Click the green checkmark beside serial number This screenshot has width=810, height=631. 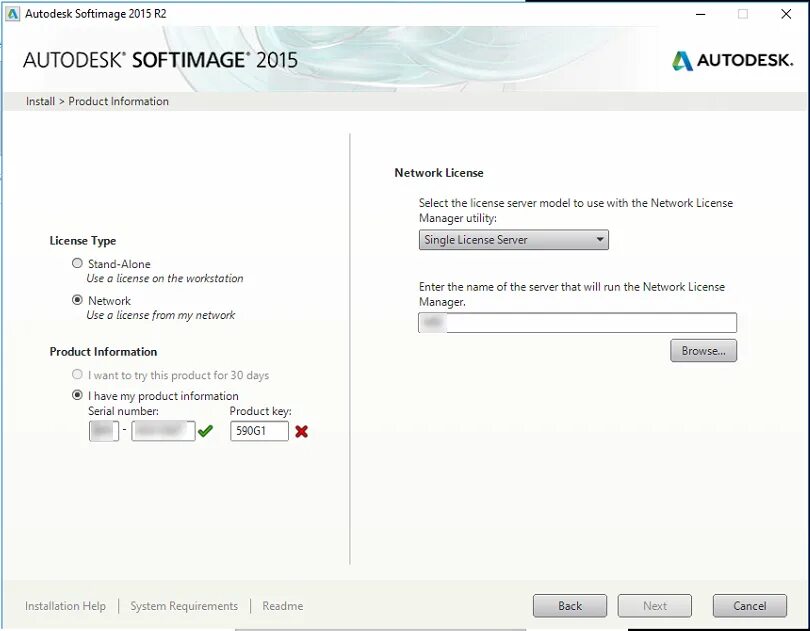pos(205,430)
